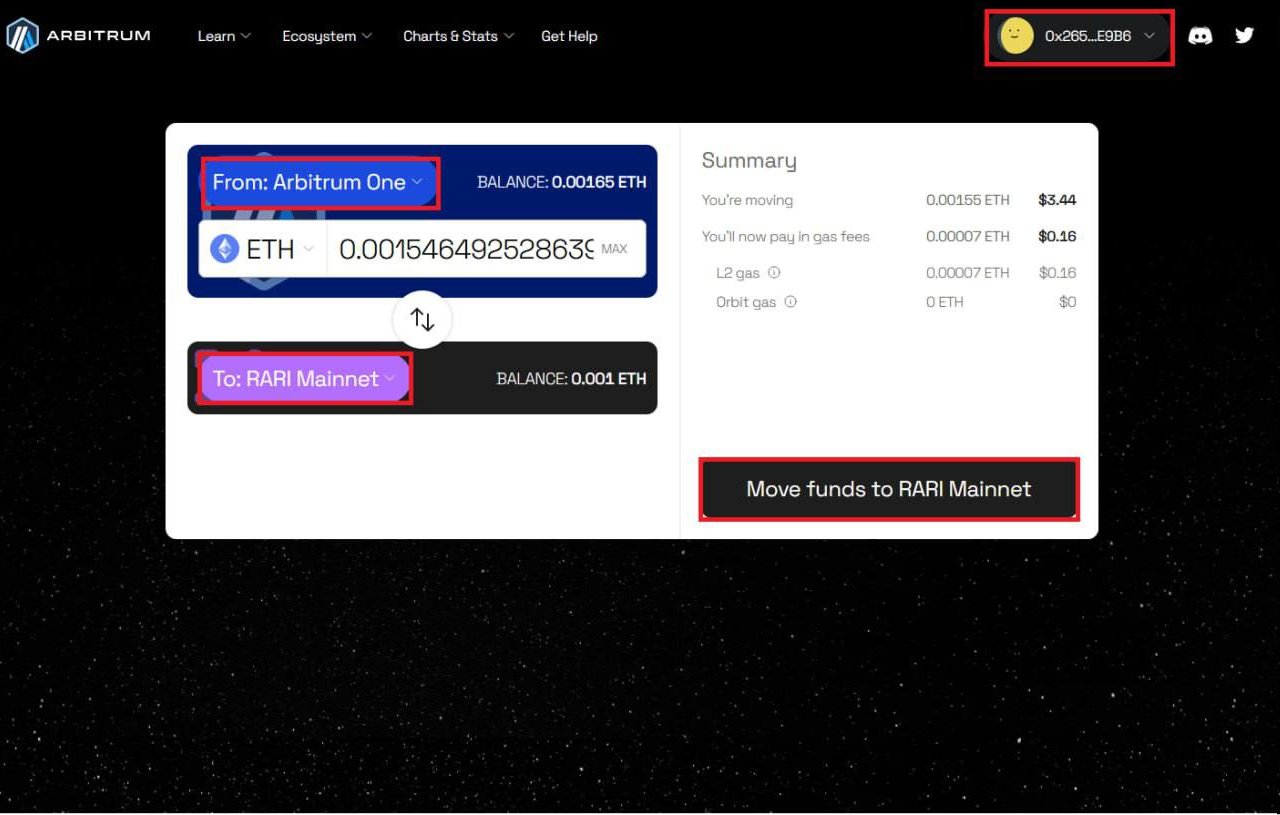Click the Arbitrum logo
This screenshot has height=815, width=1280.
click(x=78, y=36)
